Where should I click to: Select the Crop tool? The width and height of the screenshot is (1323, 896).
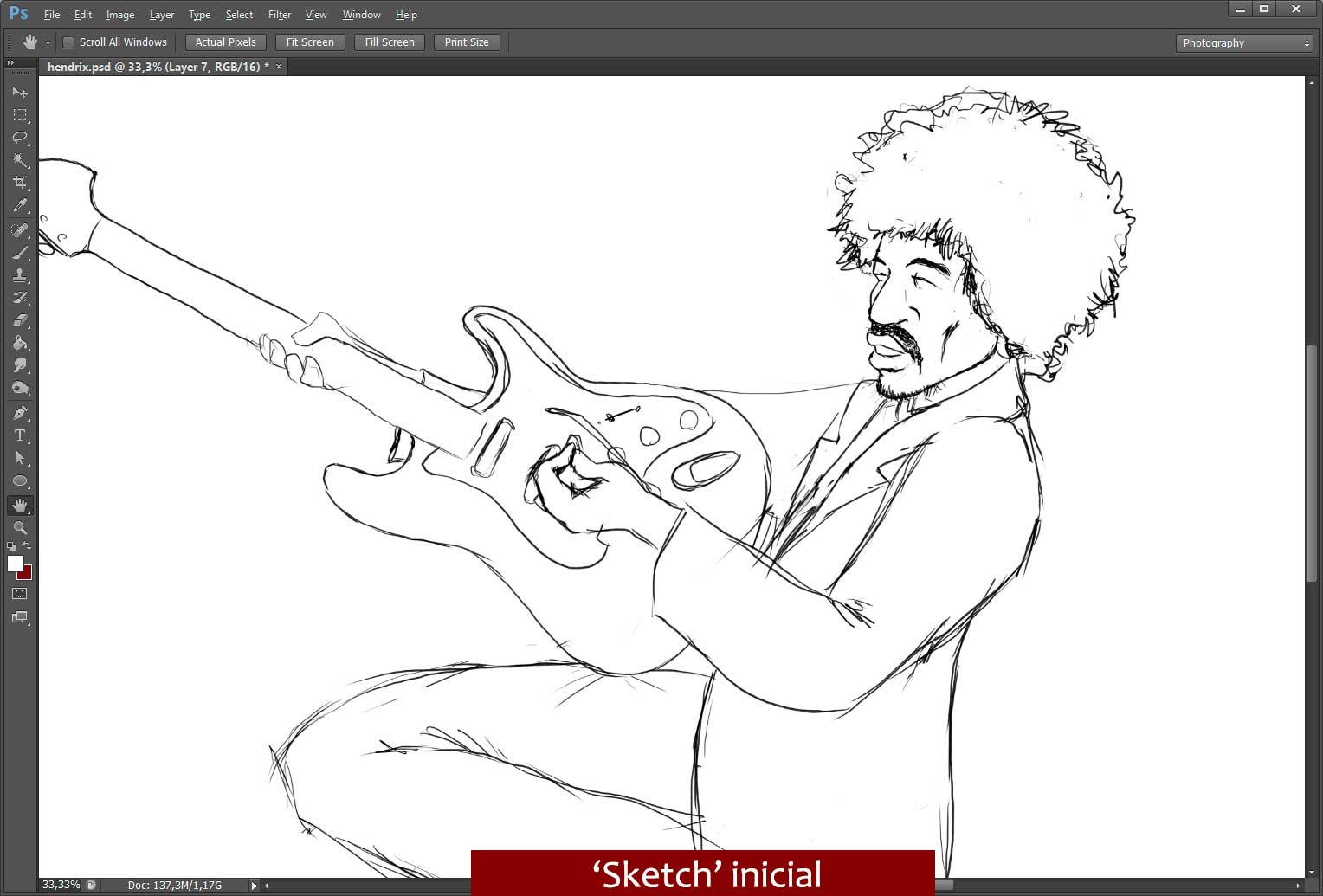(20, 183)
